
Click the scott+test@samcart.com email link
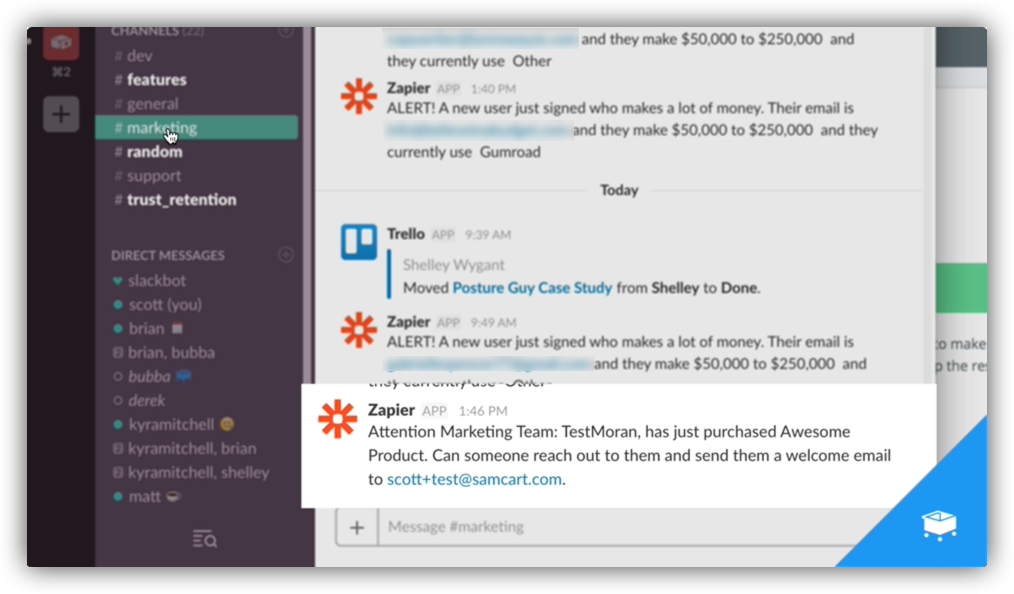tap(474, 480)
